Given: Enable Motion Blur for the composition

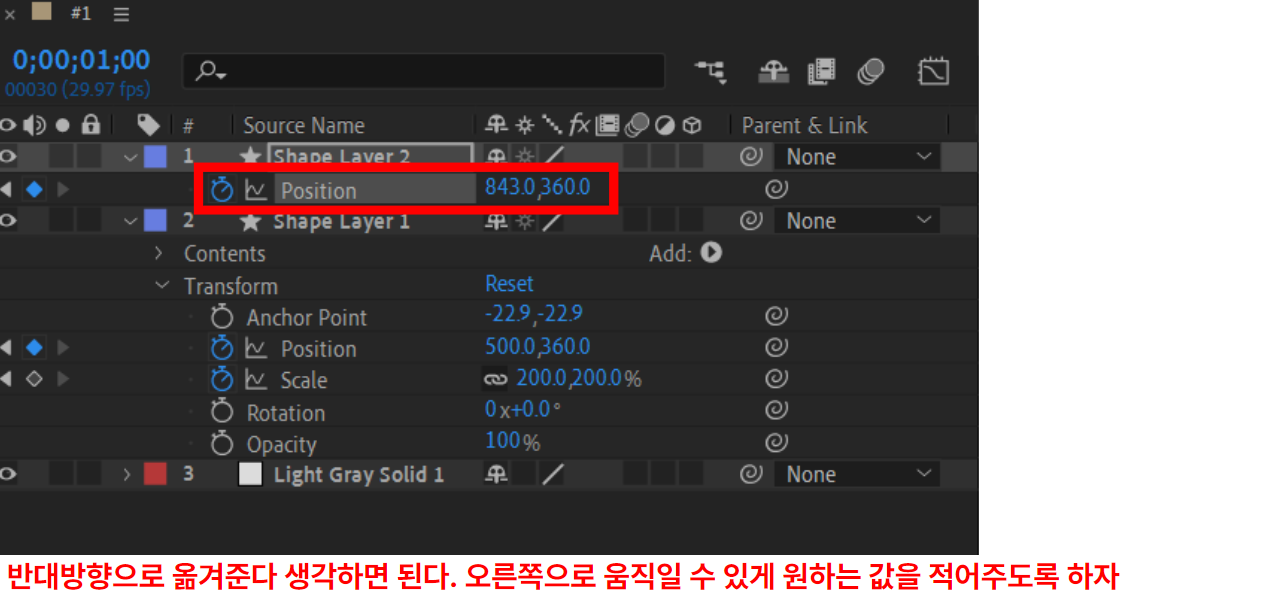Looking at the screenshot, I should point(871,71).
